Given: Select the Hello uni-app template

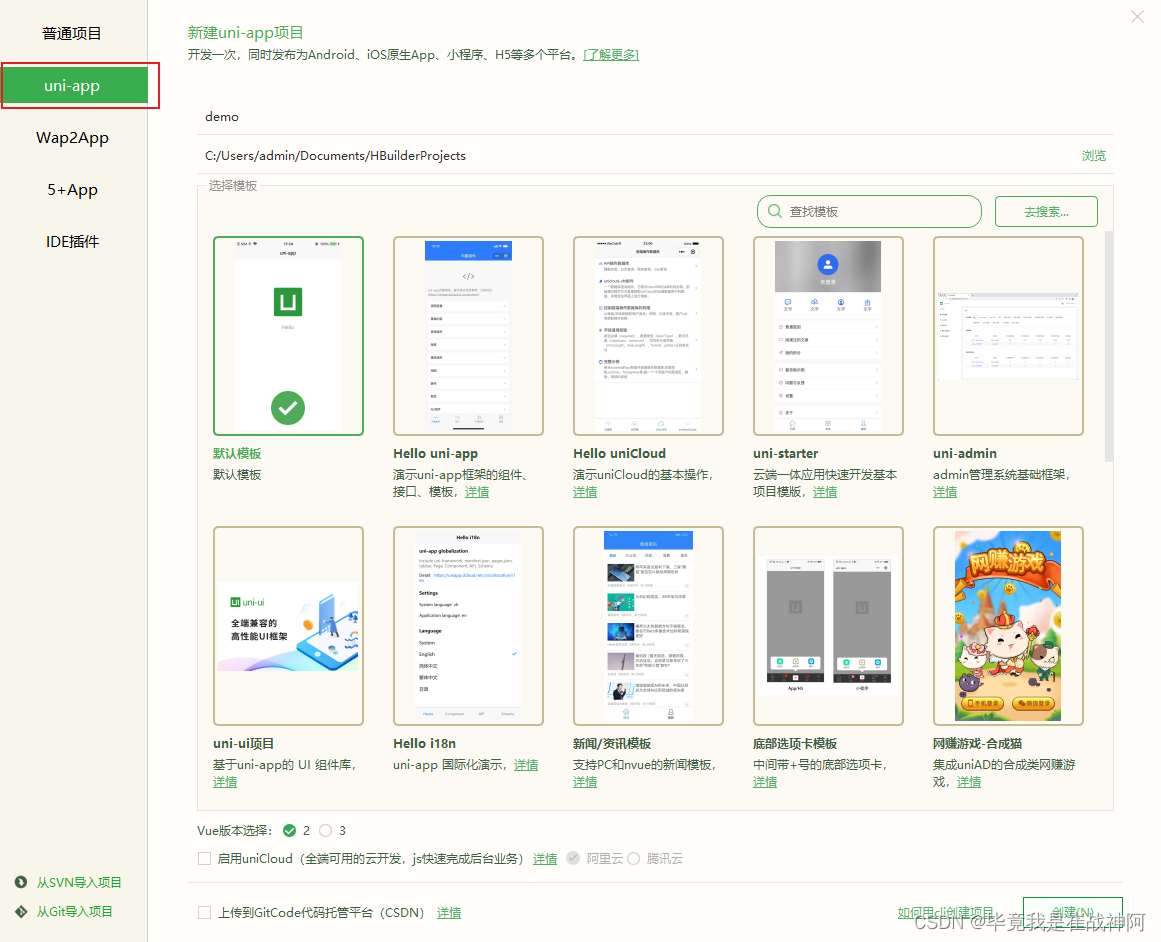Looking at the screenshot, I should click(x=468, y=335).
